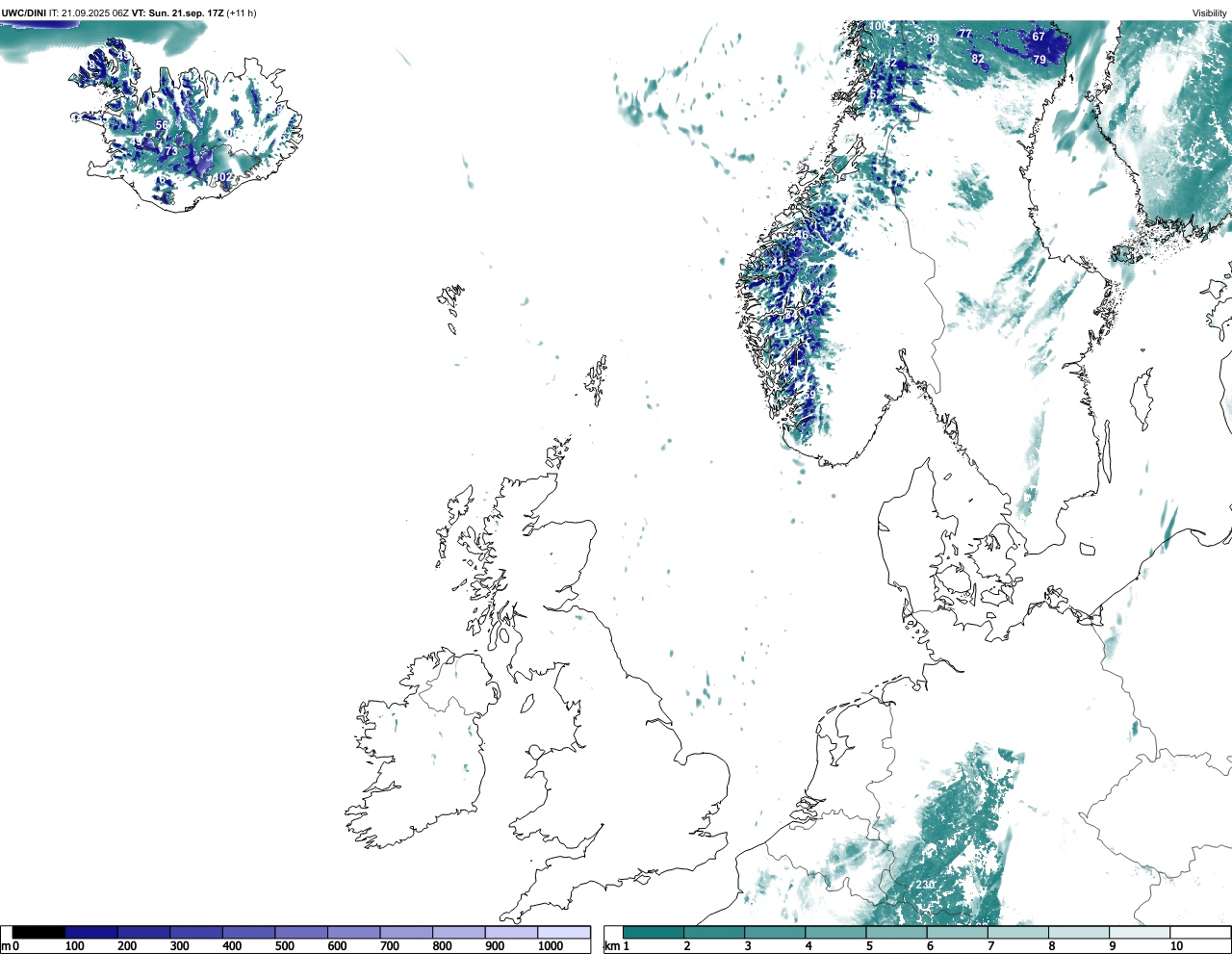Click the 'UWC/DINI' header text

[24, 13]
